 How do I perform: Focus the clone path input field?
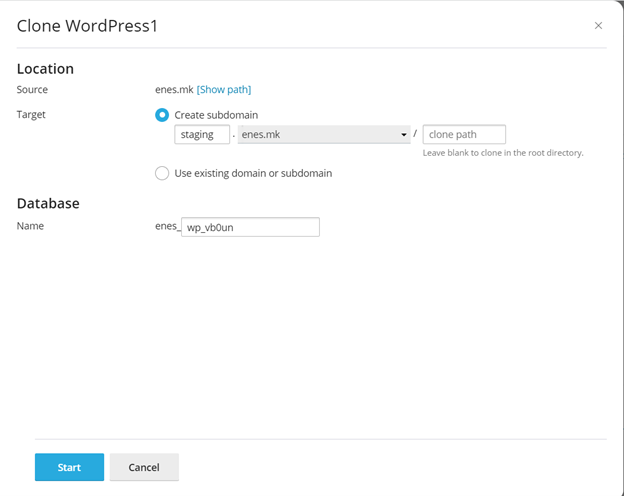464,135
